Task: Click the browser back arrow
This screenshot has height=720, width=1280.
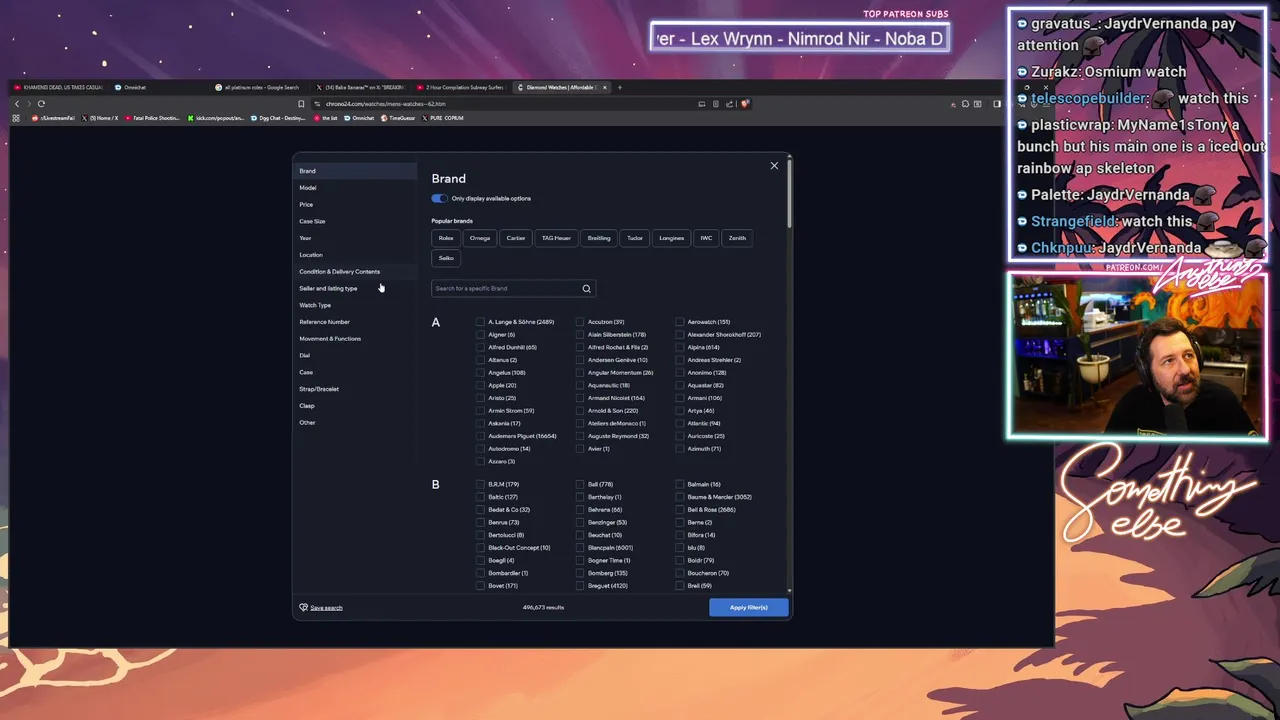Action: 16,104
